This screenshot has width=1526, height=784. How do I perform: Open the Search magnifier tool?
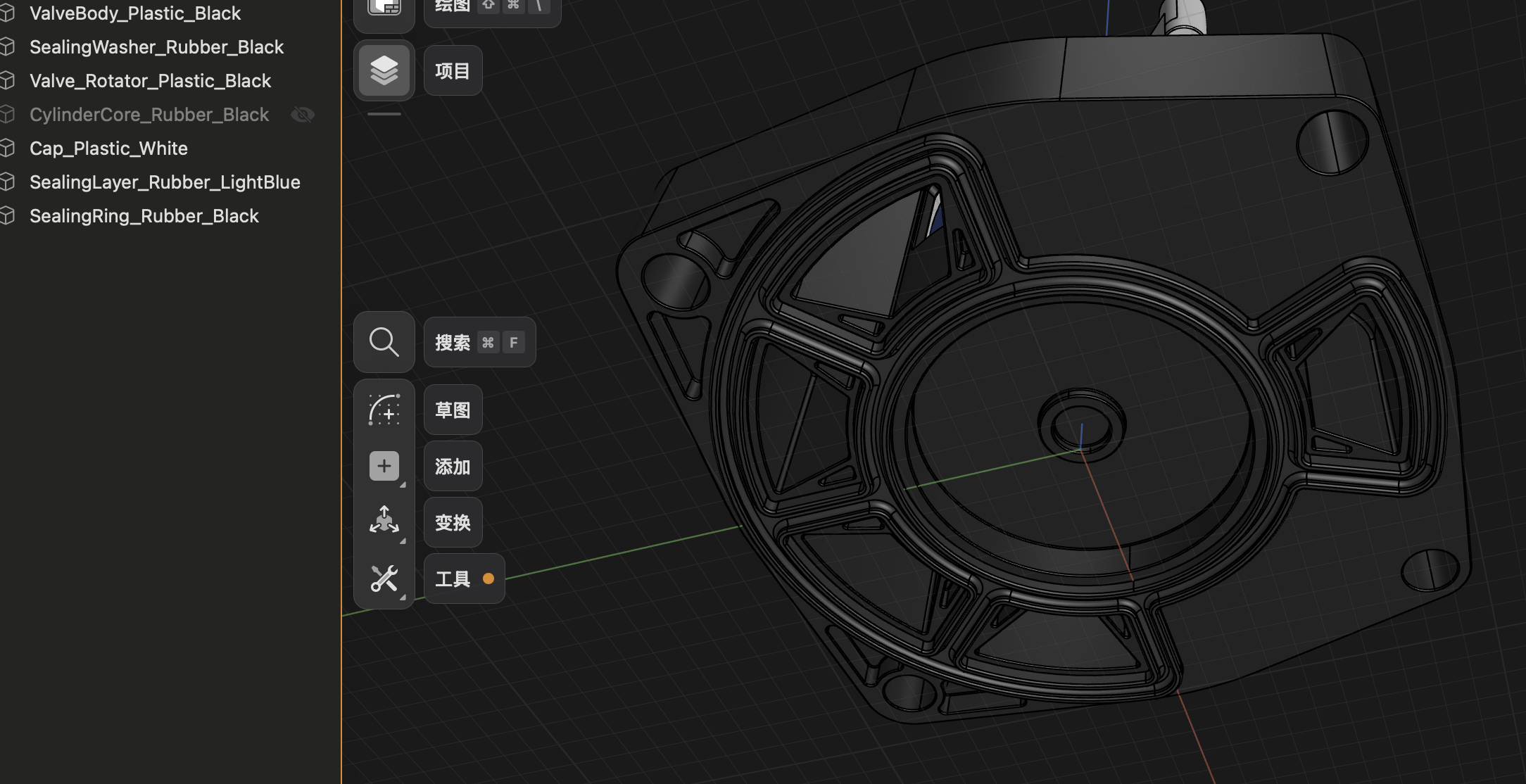384,342
